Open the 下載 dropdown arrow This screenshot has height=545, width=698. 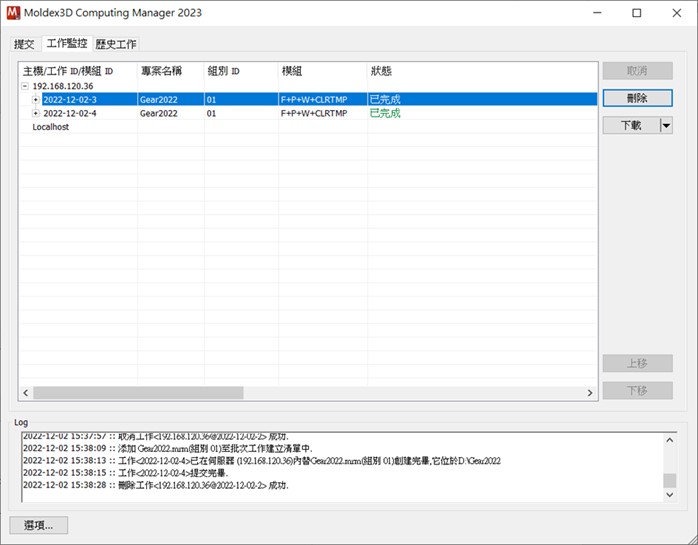coord(666,126)
